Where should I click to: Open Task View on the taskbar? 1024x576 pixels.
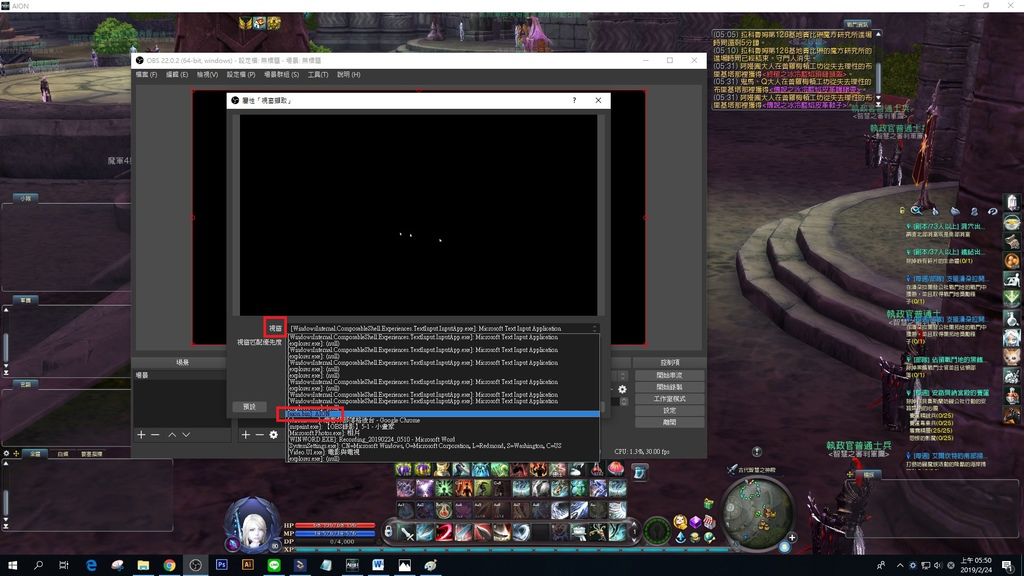[x=64, y=565]
